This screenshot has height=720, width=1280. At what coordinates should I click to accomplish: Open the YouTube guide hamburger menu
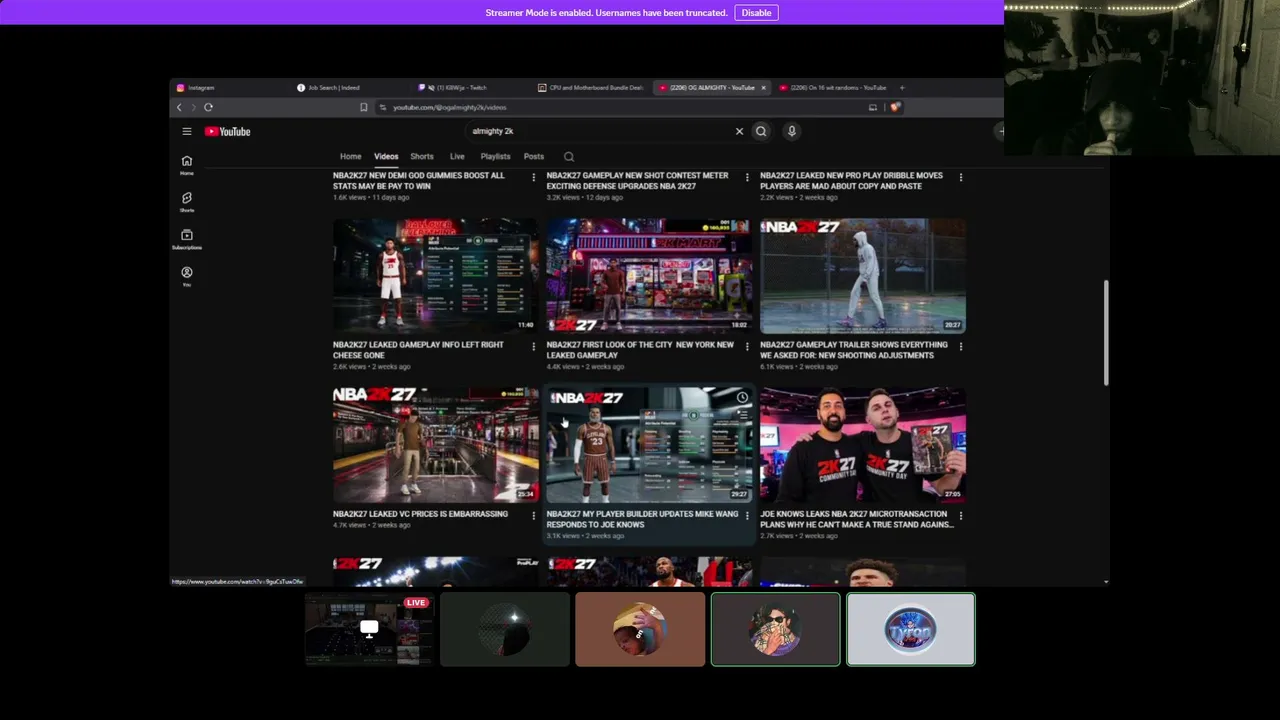186,131
